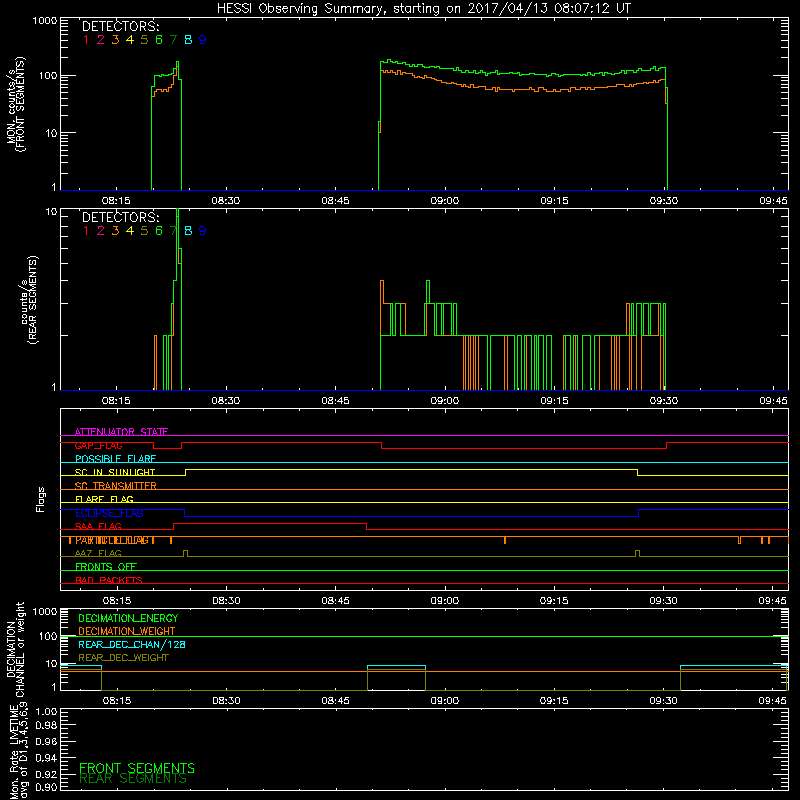
Task: Click the REAR_DEC_WEIGHT legend entry
Action: [123, 658]
